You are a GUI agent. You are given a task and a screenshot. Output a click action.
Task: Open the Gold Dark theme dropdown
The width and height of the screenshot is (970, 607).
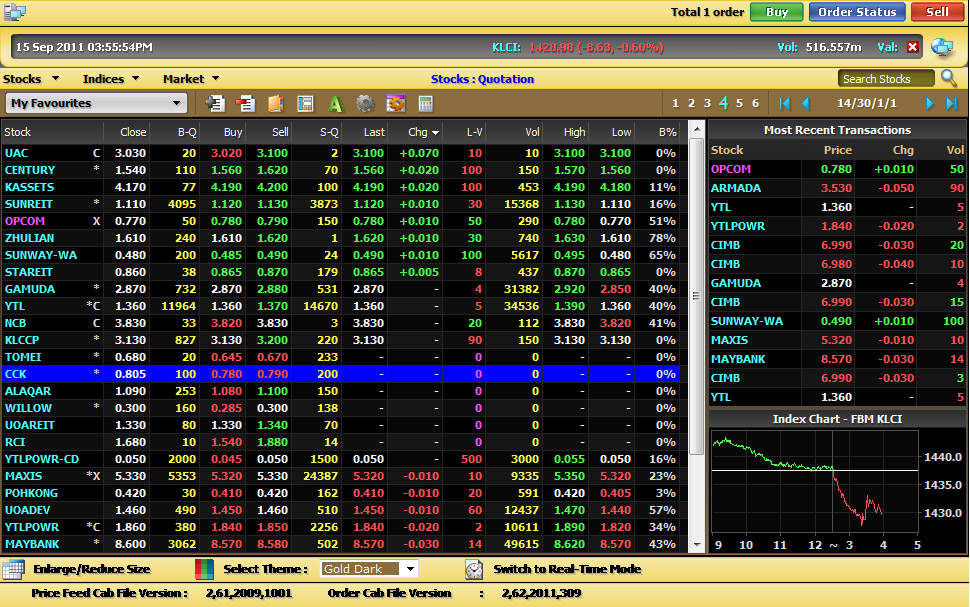click(369, 569)
